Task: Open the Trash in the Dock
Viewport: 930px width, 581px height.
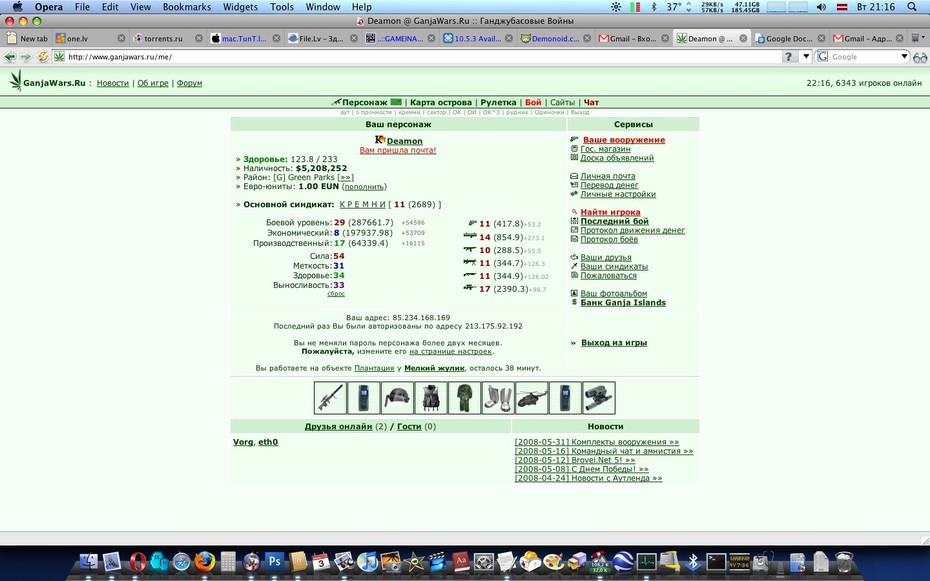Action: coord(844,561)
